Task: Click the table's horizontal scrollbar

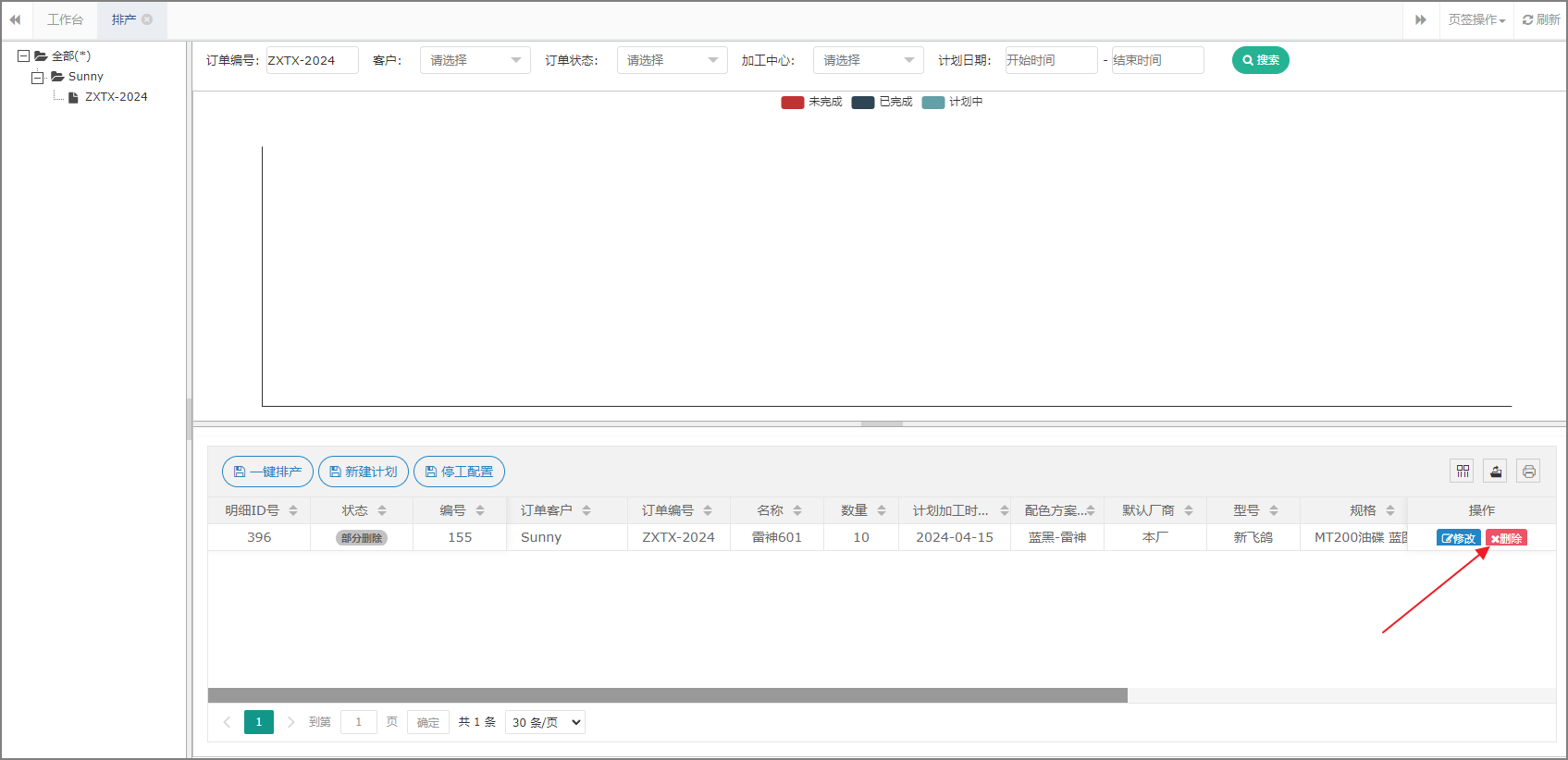Action: pyautogui.click(x=667, y=695)
